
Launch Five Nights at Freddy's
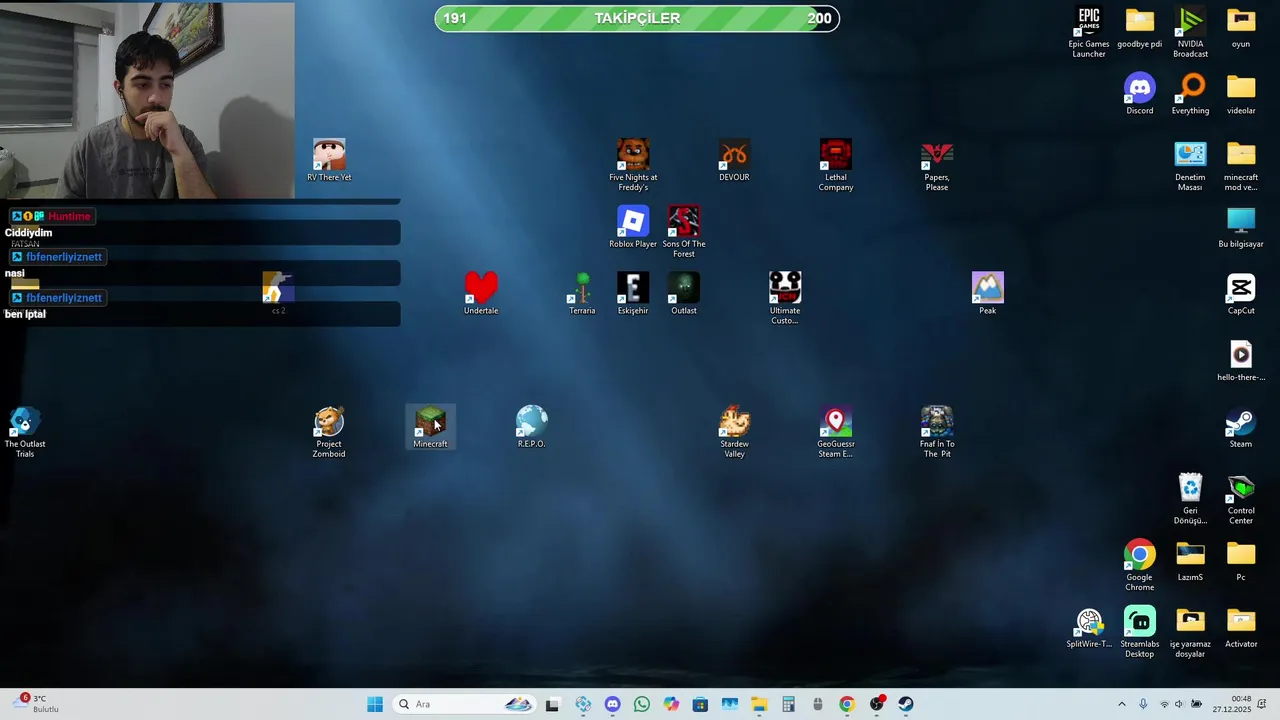coord(633,165)
